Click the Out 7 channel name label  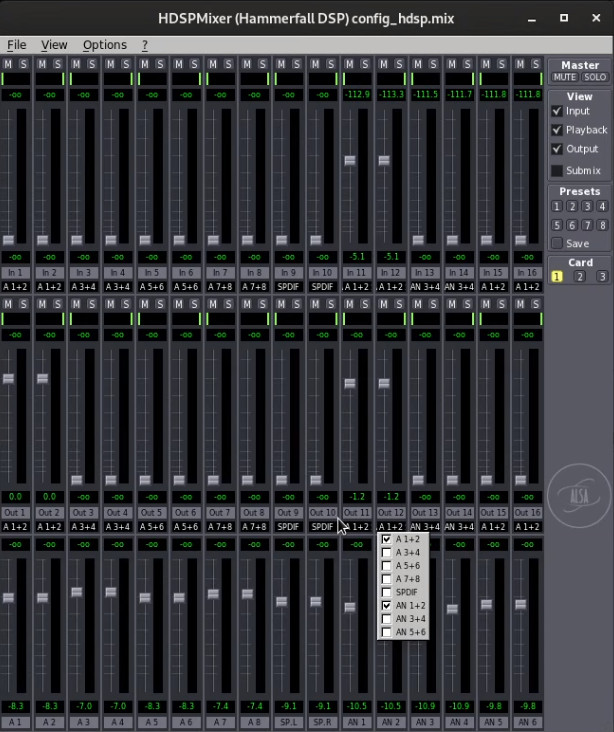(219, 512)
